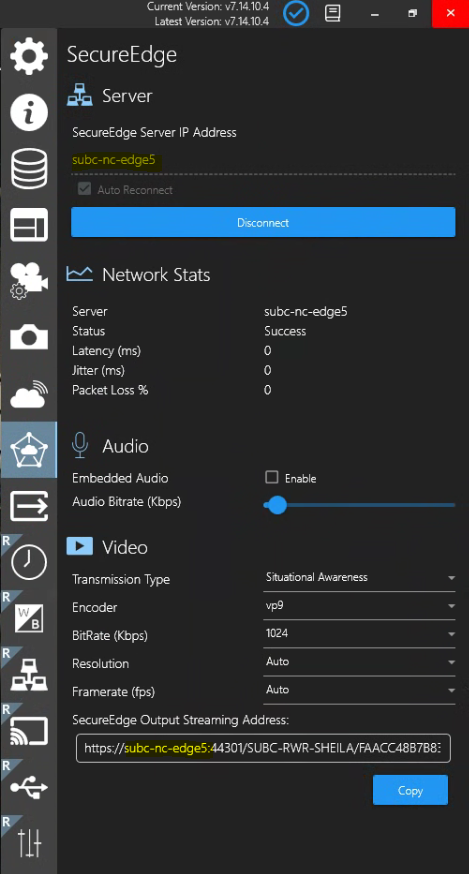Open the info sidebar icon
This screenshot has height=874, width=469.
29,113
